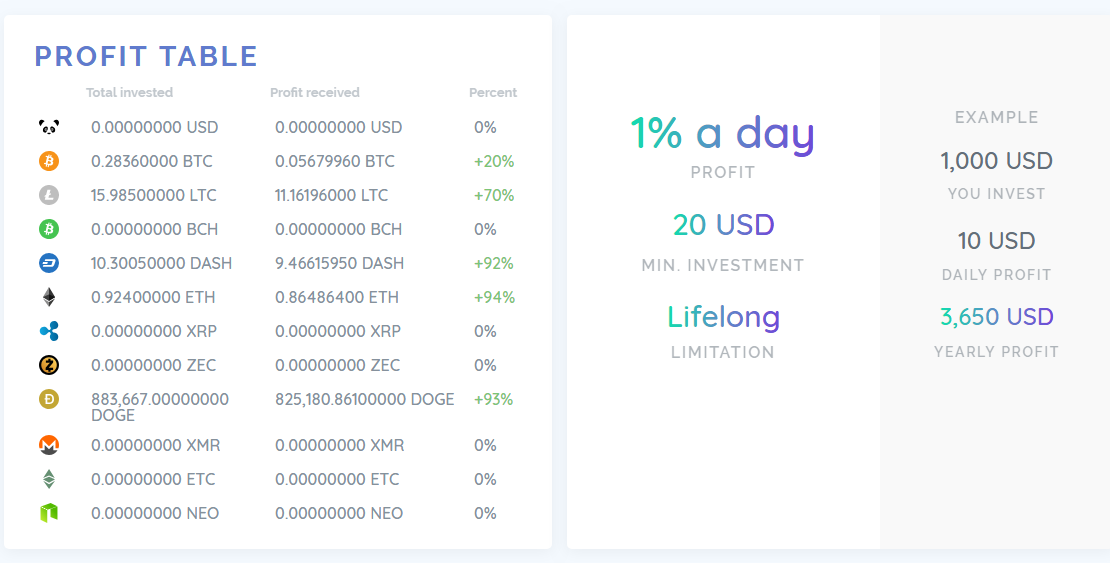1110x563 pixels.
Task: Click the green NEO coin icon
Action: pyautogui.click(x=49, y=513)
